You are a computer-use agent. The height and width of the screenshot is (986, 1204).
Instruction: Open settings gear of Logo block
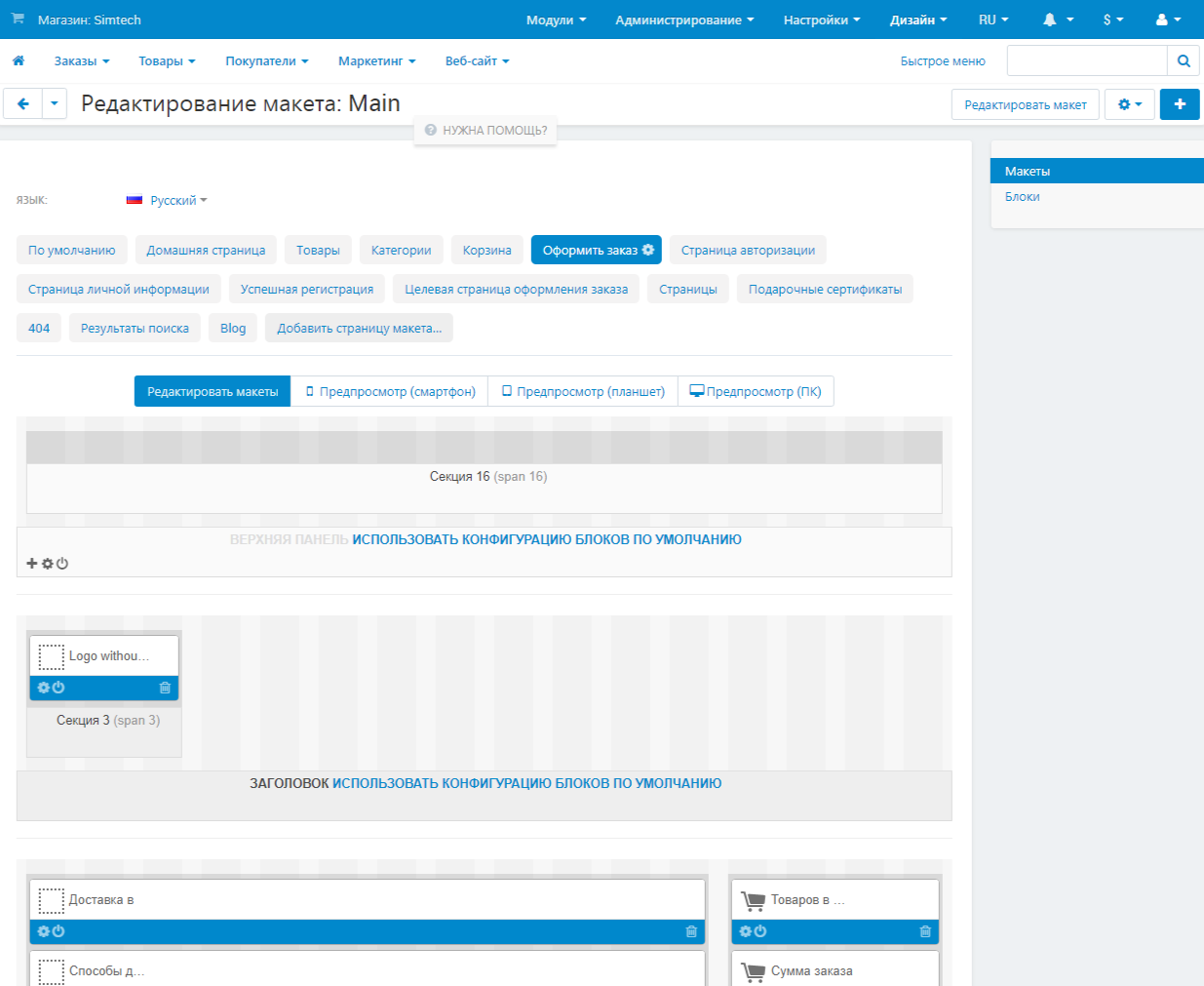click(44, 688)
